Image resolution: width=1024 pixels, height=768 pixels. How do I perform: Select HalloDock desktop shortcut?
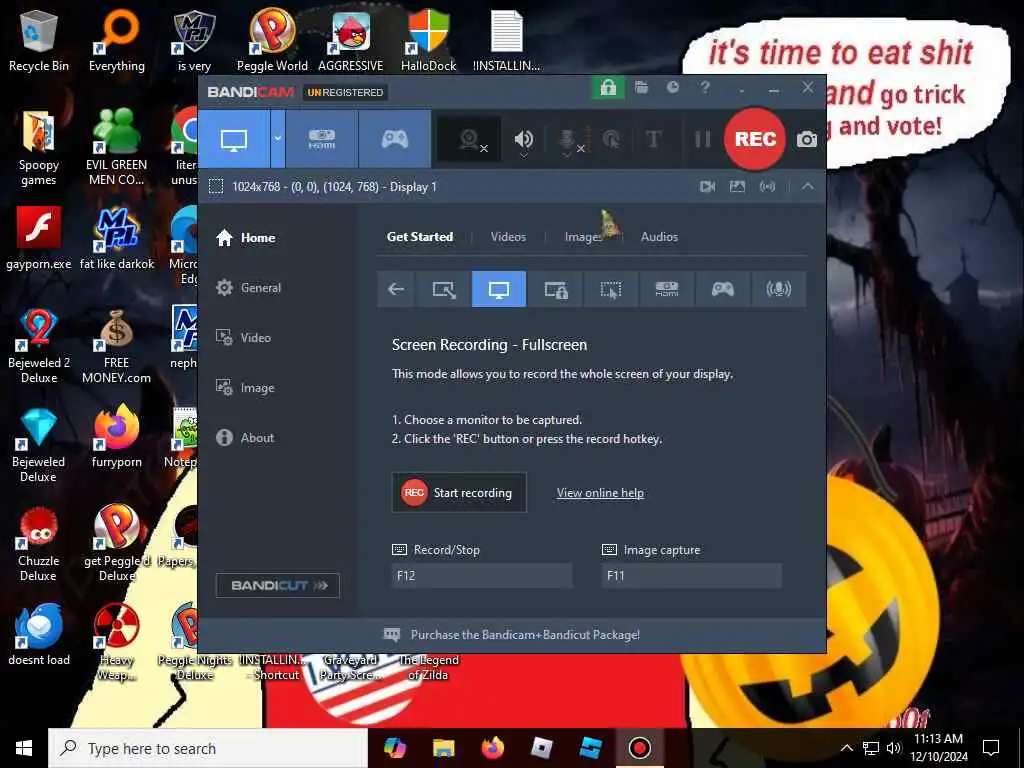[x=428, y=40]
